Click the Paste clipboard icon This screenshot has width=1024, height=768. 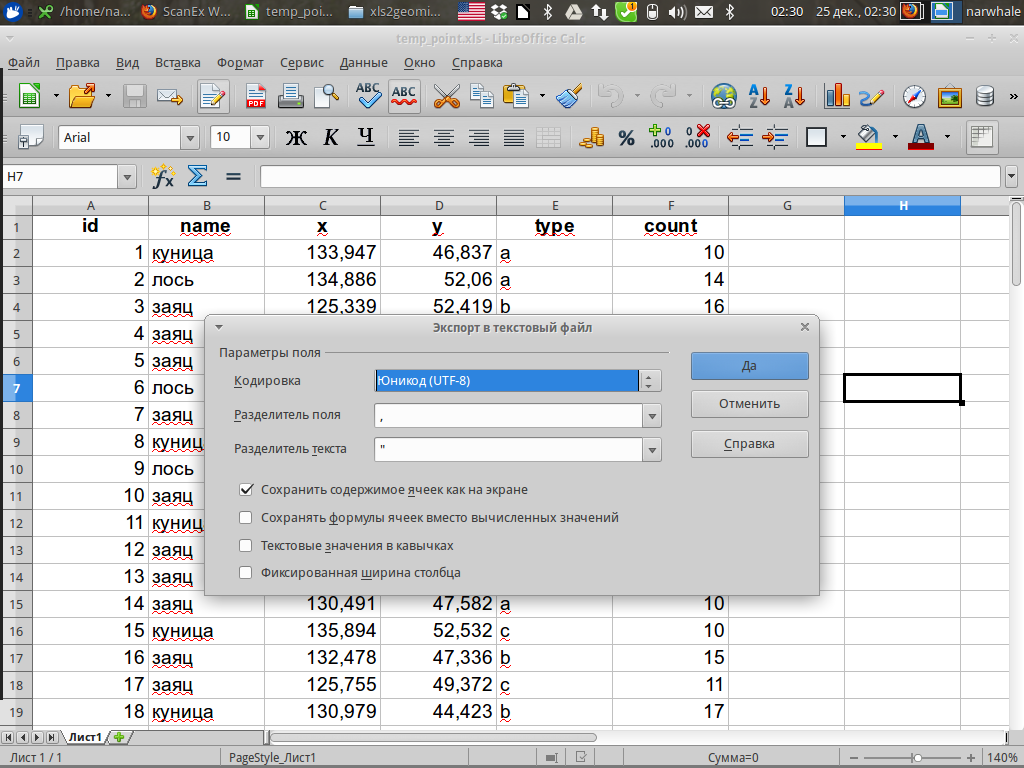click(516, 97)
